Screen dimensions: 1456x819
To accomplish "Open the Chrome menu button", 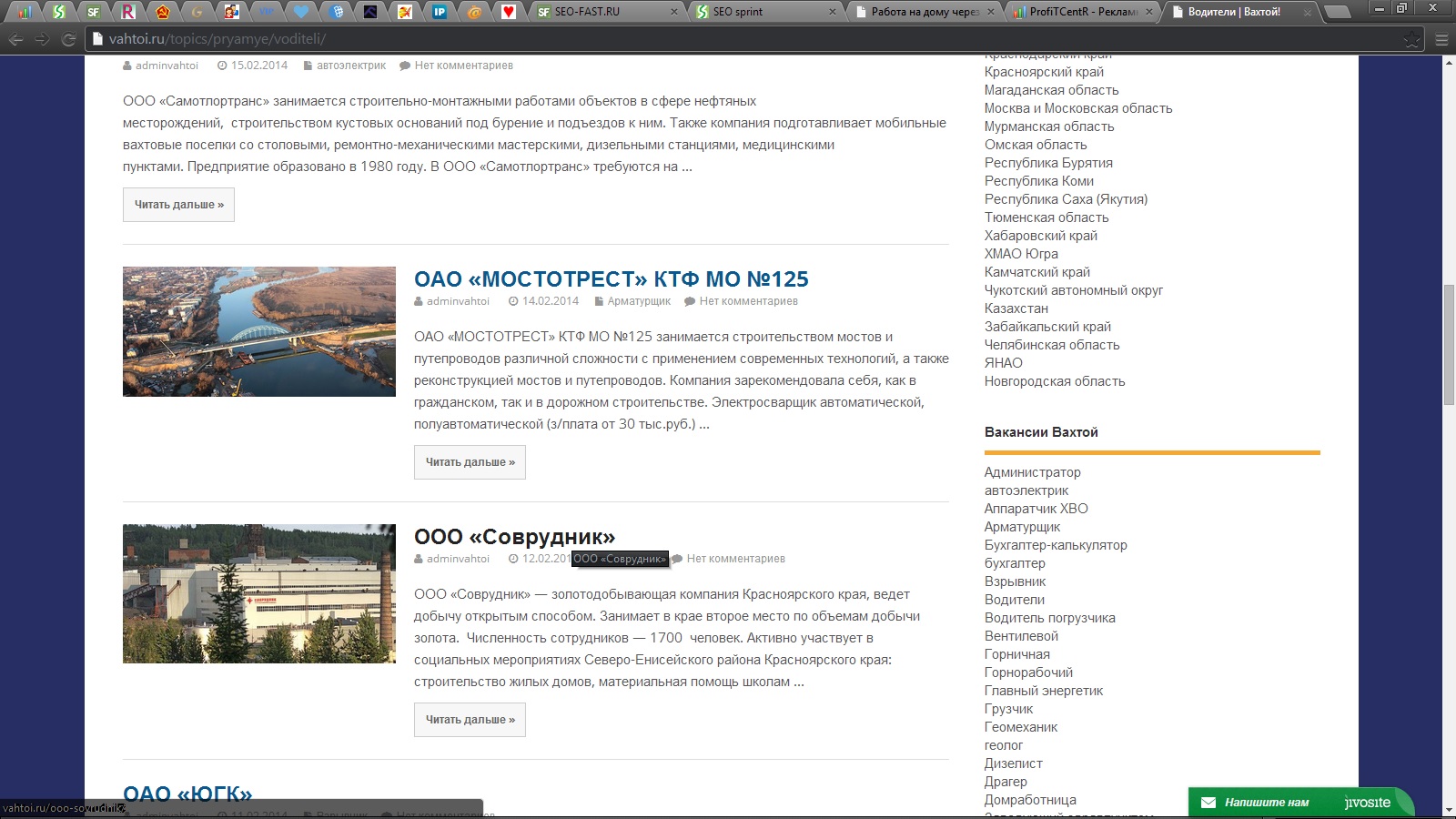I will (1441, 39).
